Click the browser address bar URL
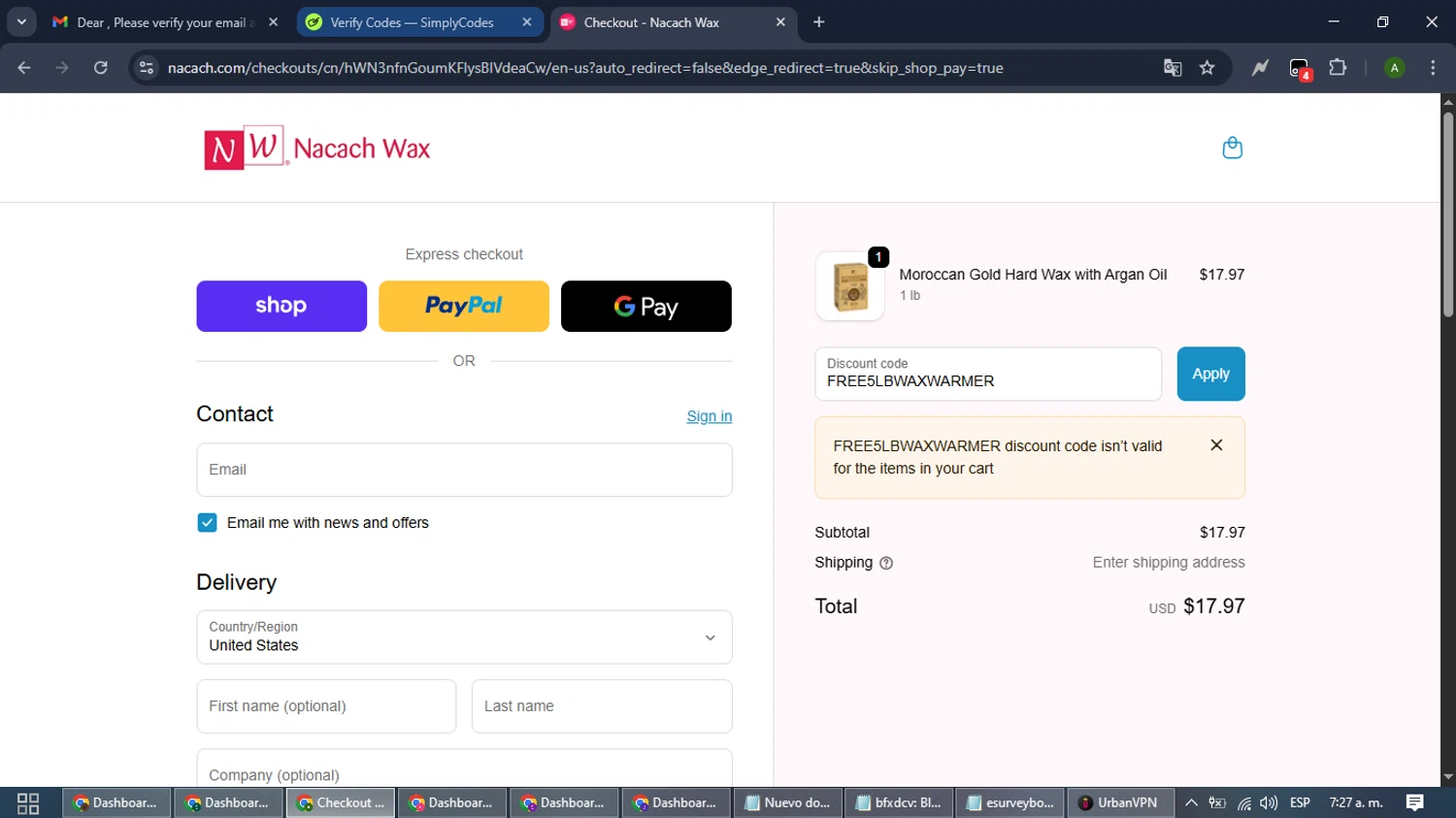Screen dimensions: 1456x818 (x=585, y=68)
